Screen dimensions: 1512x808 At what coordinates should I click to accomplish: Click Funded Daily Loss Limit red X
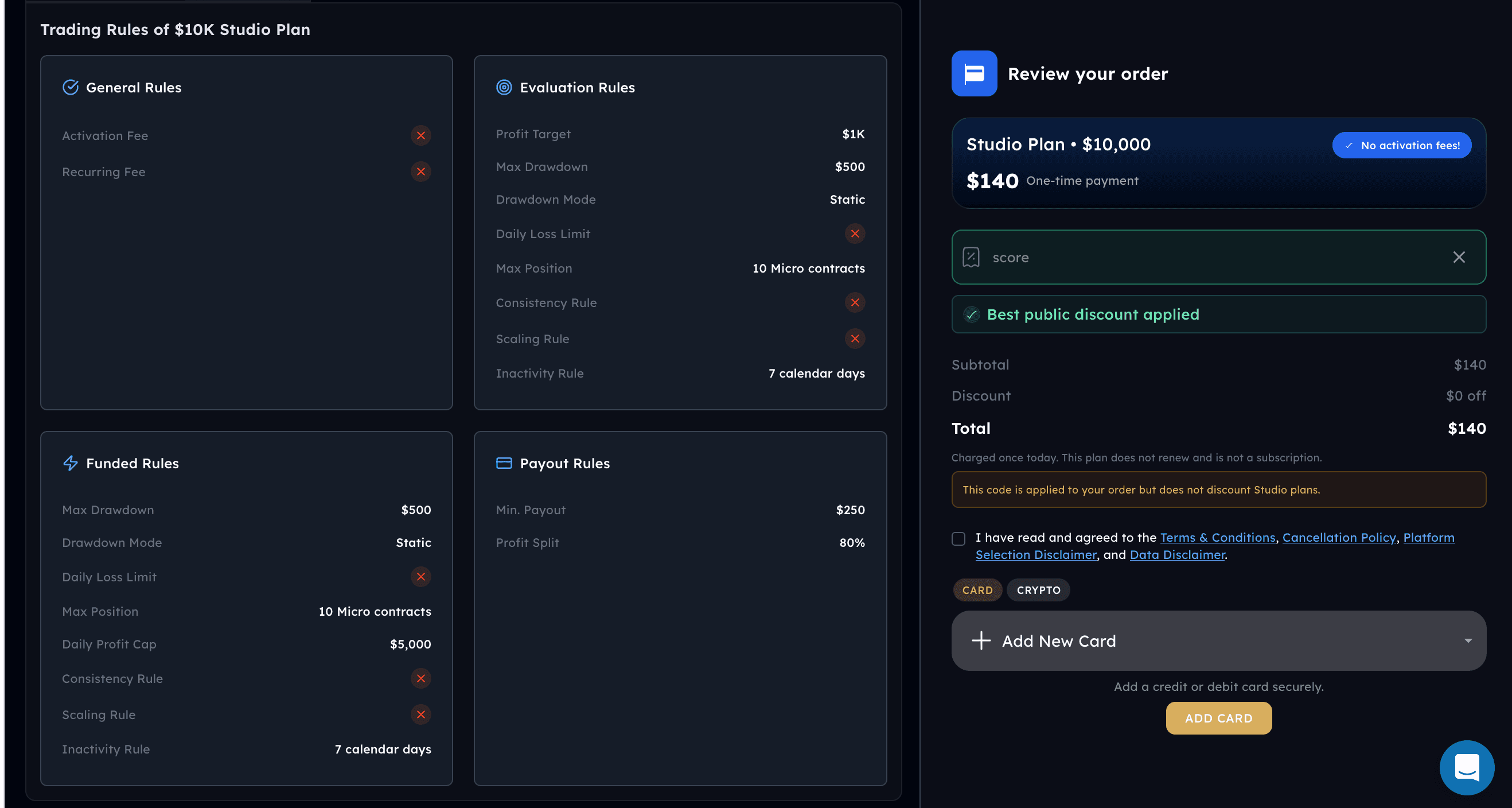point(421,577)
